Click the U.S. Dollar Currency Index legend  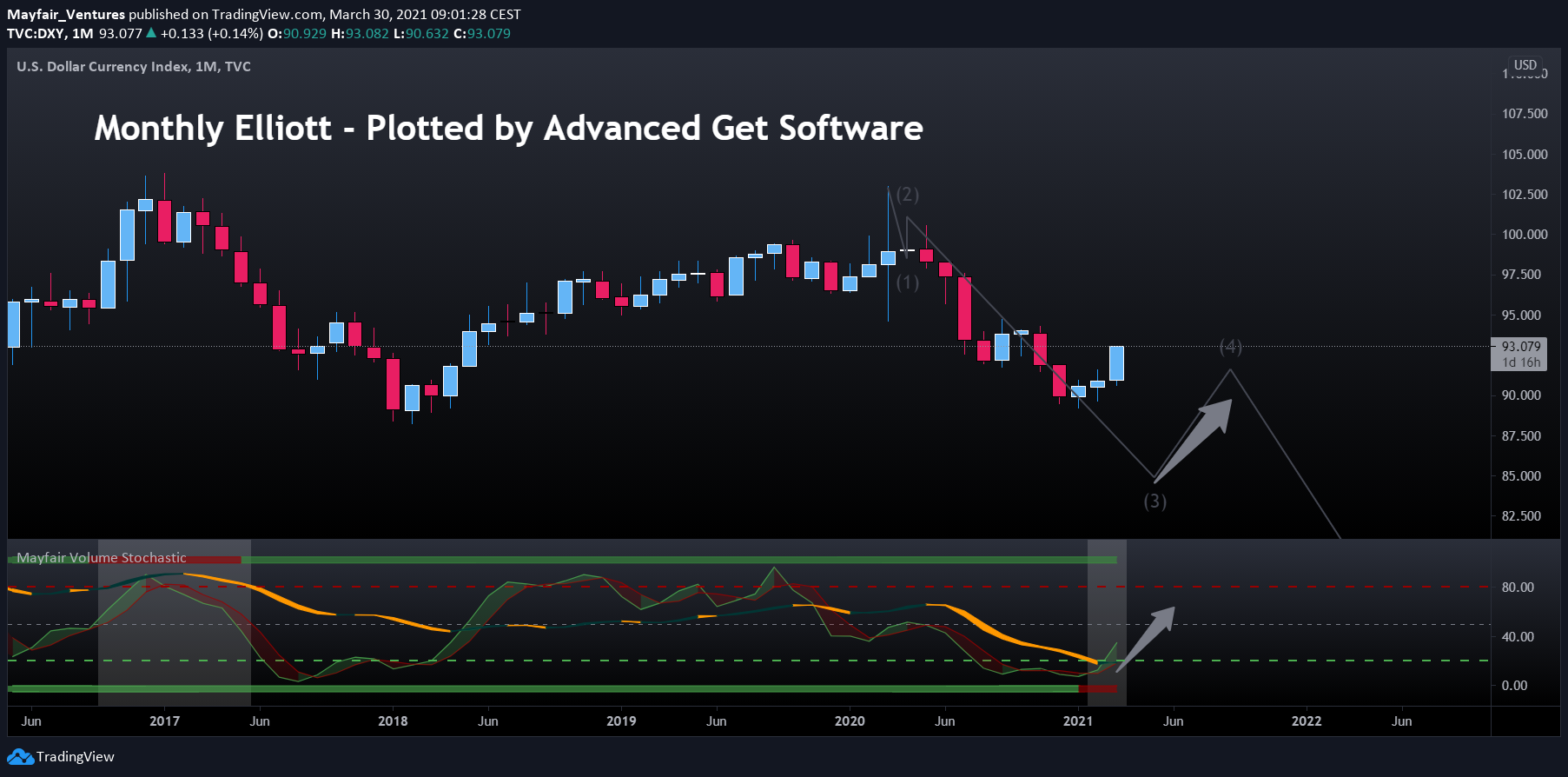click(134, 67)
